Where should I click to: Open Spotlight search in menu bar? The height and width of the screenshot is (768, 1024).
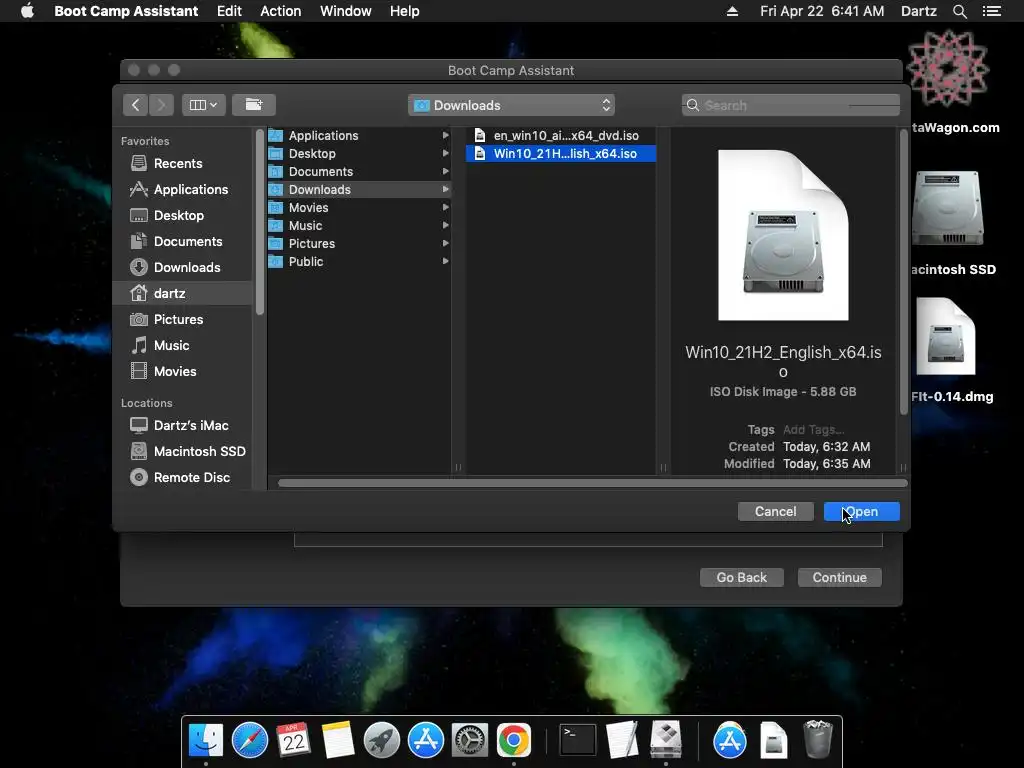(959, 11)
